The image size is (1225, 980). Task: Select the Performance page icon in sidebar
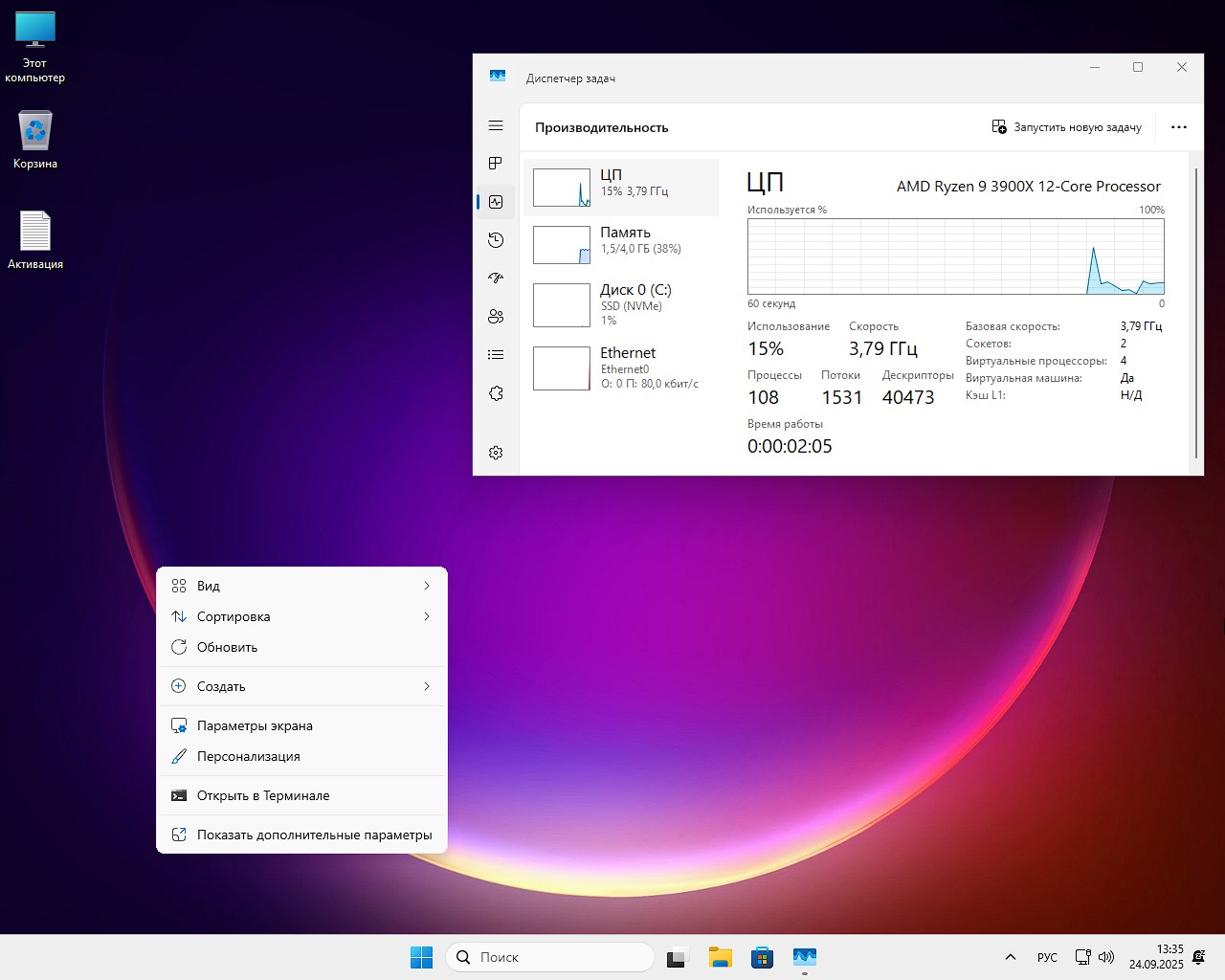click(496, 202)
